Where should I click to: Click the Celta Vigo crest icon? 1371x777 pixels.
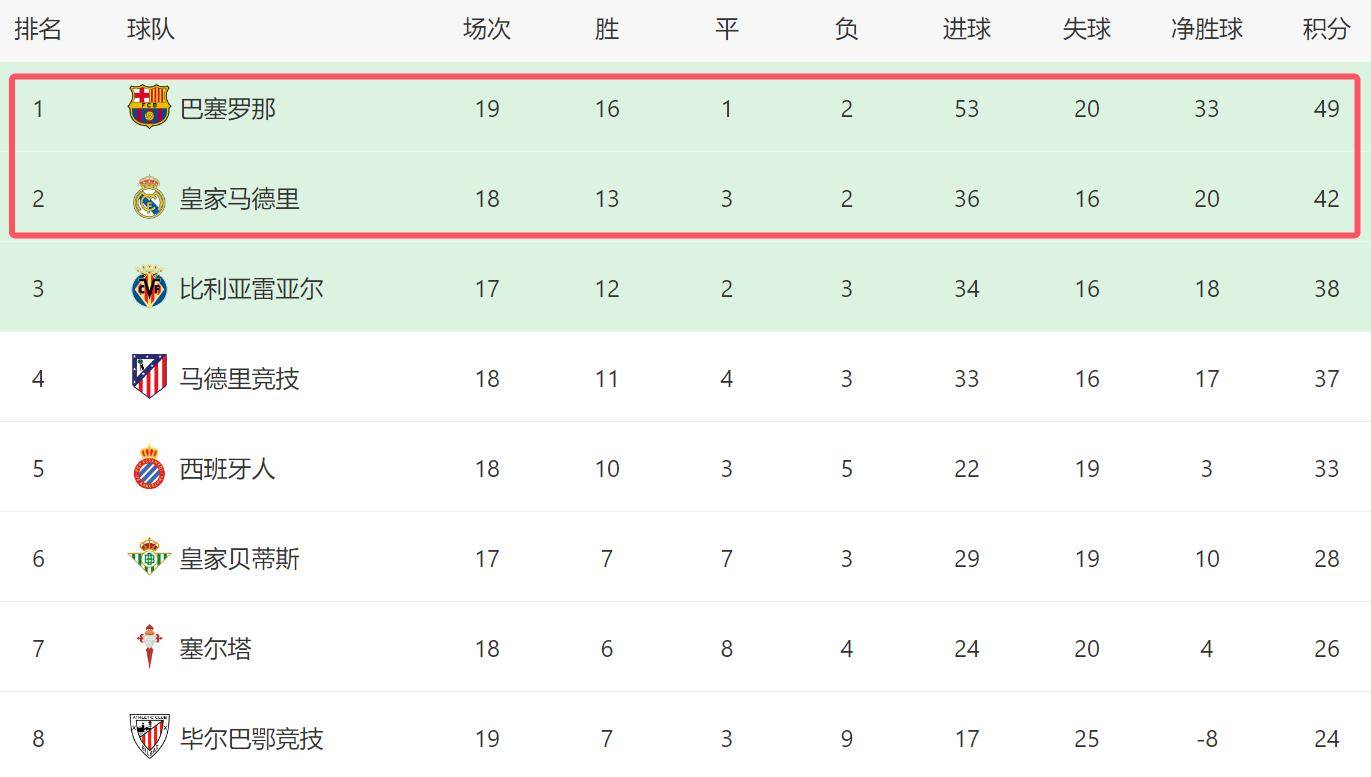(x=149, y=647)
